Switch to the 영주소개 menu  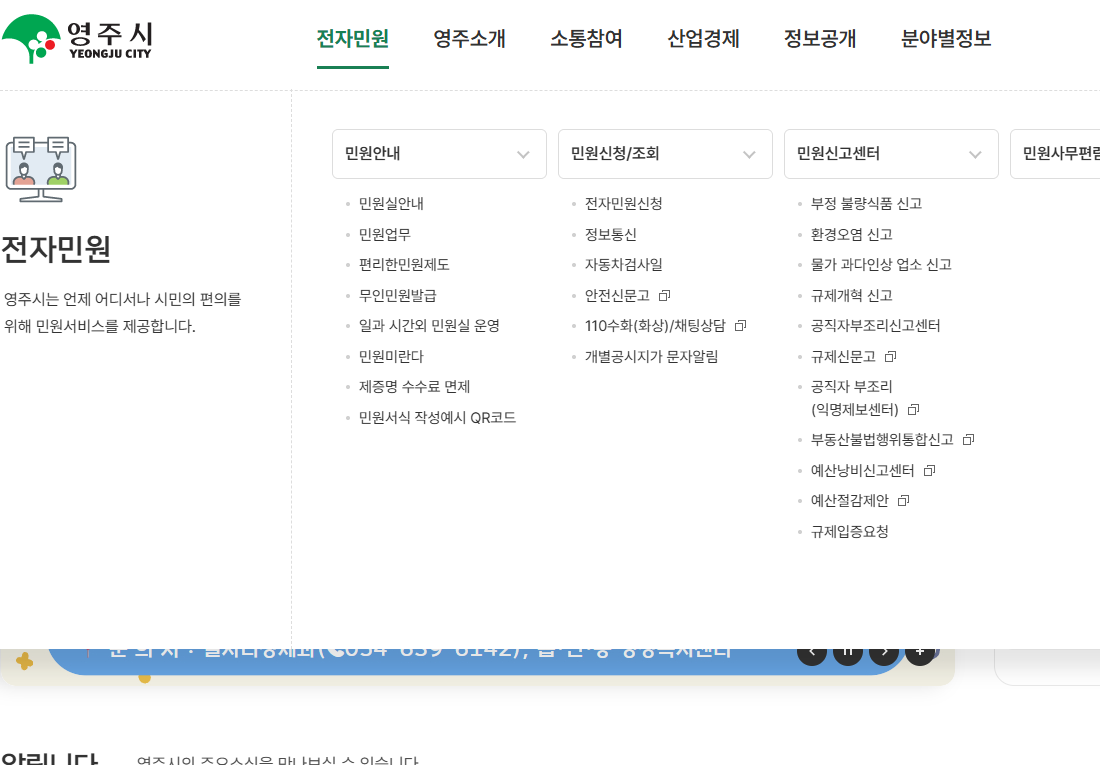(468, 39)
